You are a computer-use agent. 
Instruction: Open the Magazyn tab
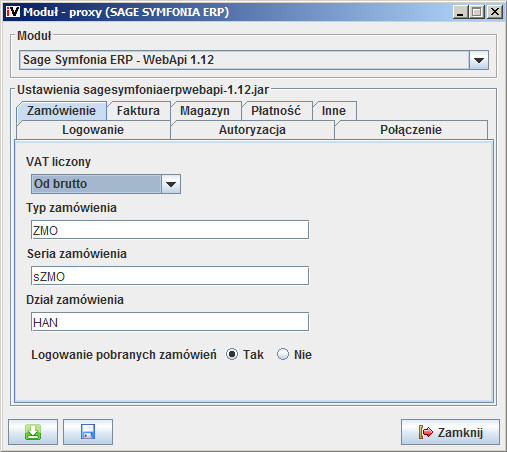pos(205,111)
